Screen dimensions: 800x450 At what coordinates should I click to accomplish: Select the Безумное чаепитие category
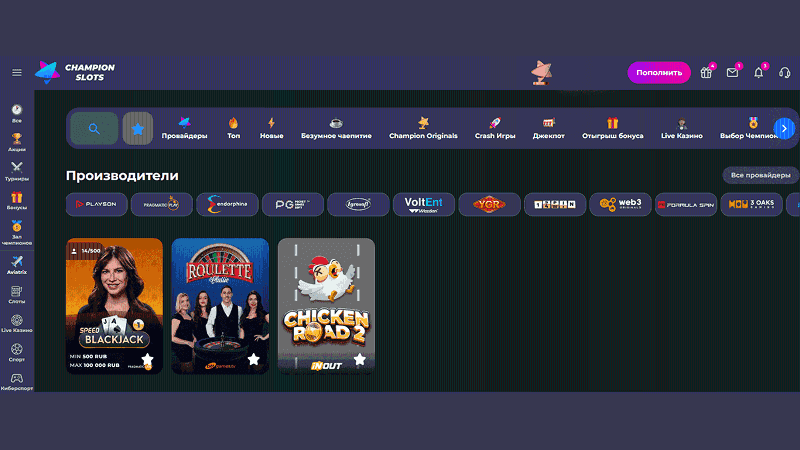[336, 128]
